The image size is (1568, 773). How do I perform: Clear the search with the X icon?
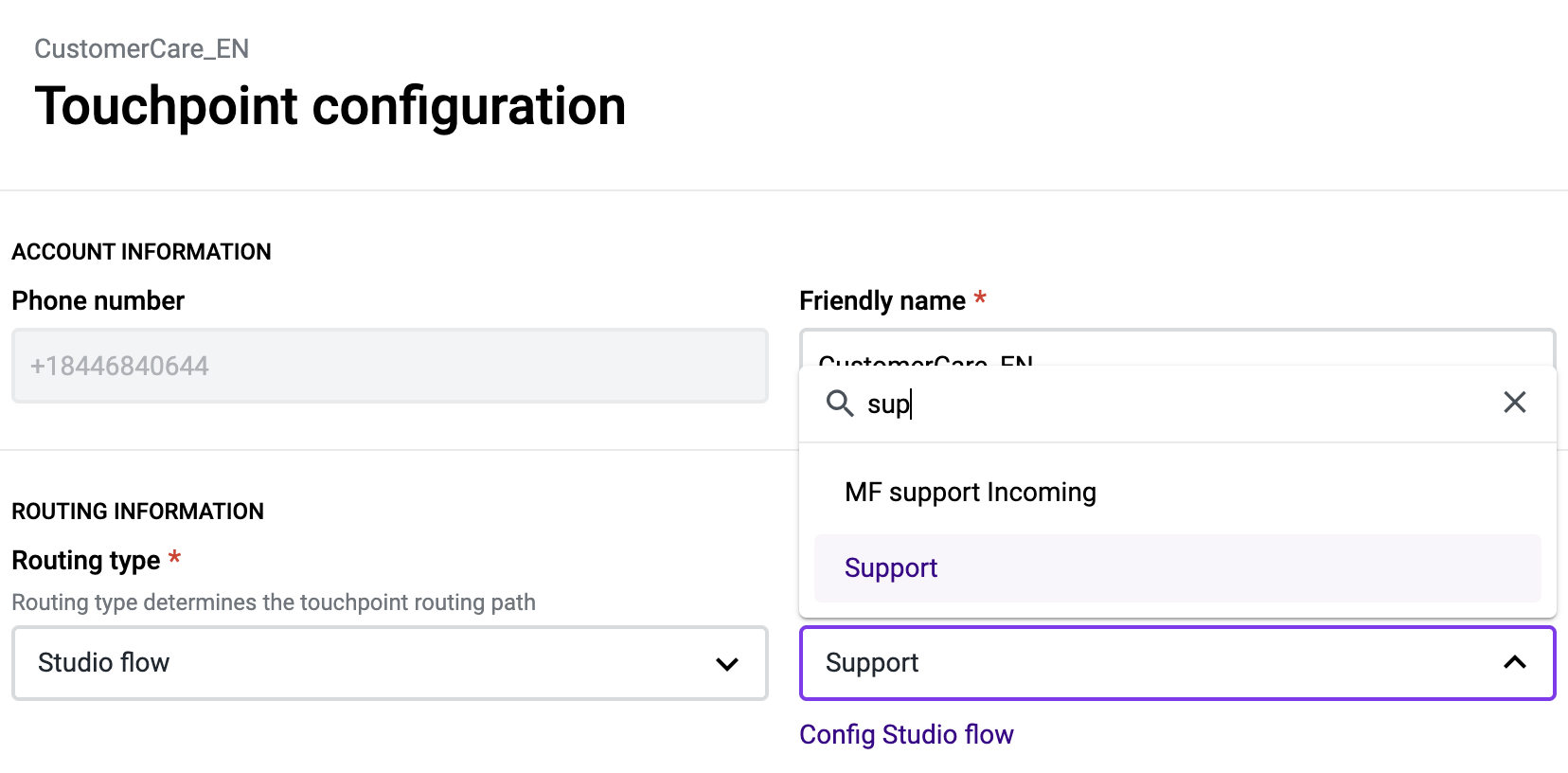1515,403
